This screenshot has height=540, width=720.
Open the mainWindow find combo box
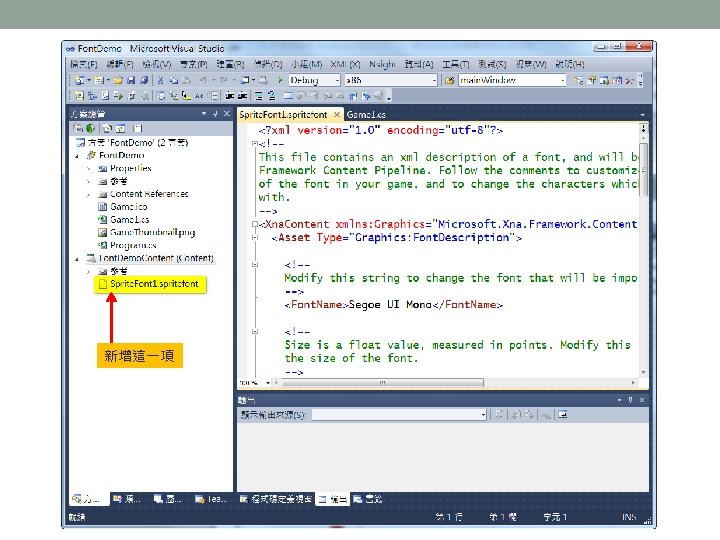click(563, 80)
